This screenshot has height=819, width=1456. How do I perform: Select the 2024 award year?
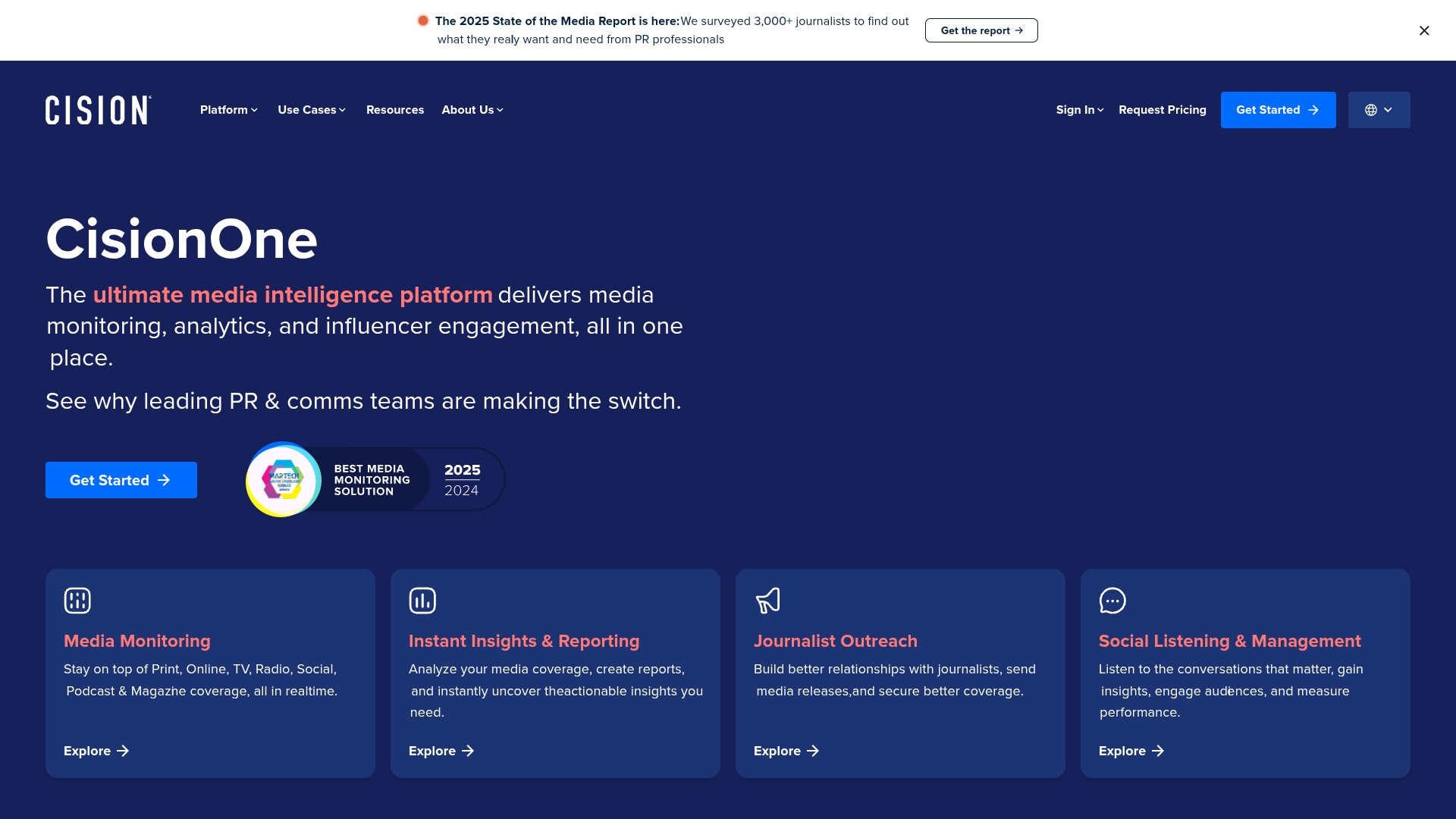click(462, 491)
